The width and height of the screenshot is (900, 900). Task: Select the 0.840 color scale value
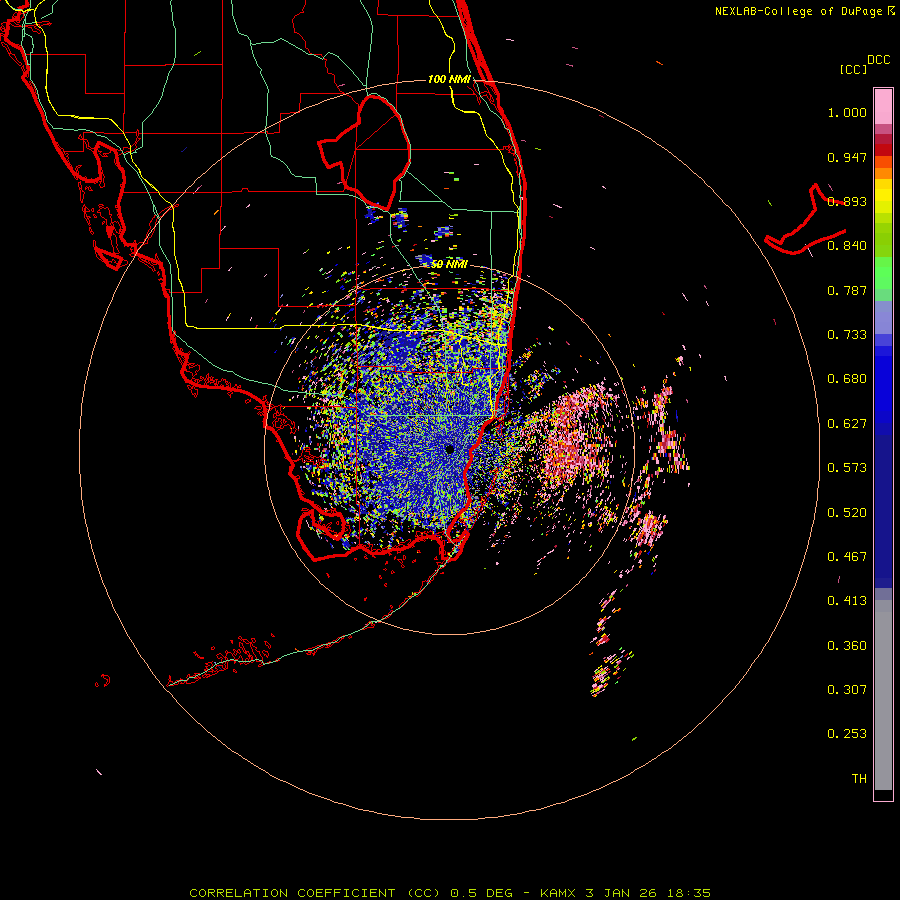[847, 246]
